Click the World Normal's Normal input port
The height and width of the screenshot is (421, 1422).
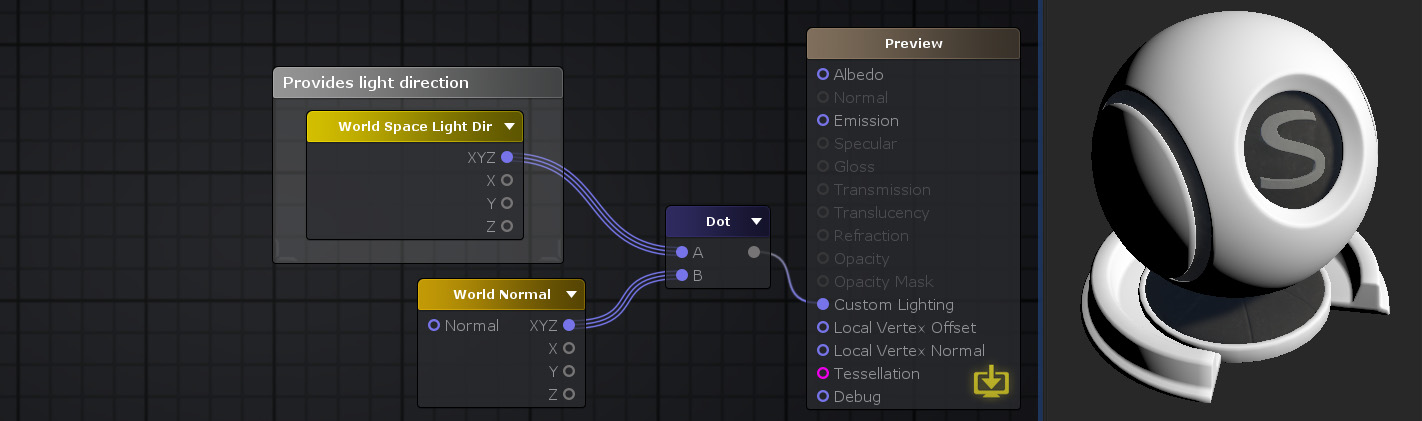[434, 325]
